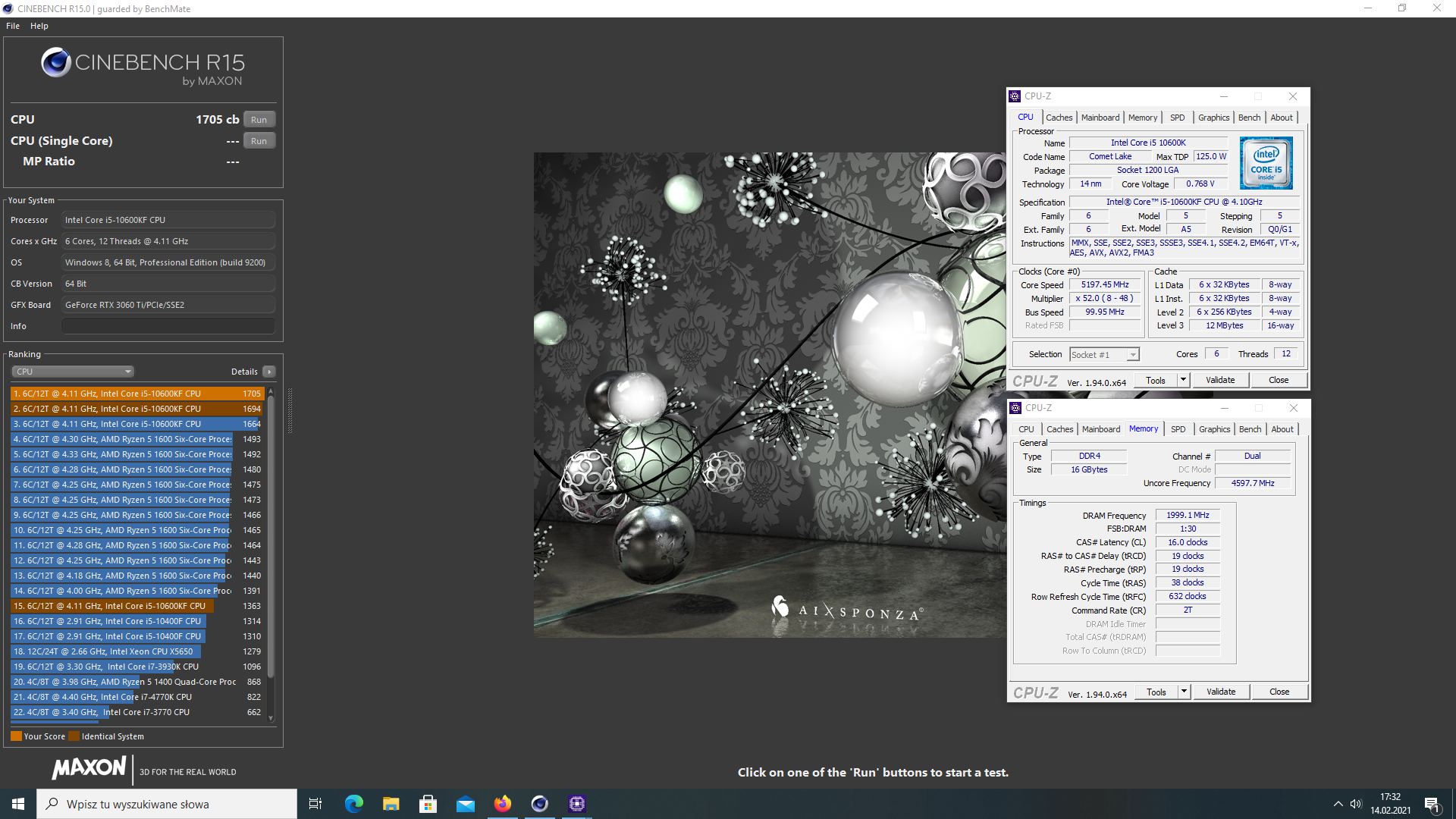Open About tab in top CPU-Z

1282,118
